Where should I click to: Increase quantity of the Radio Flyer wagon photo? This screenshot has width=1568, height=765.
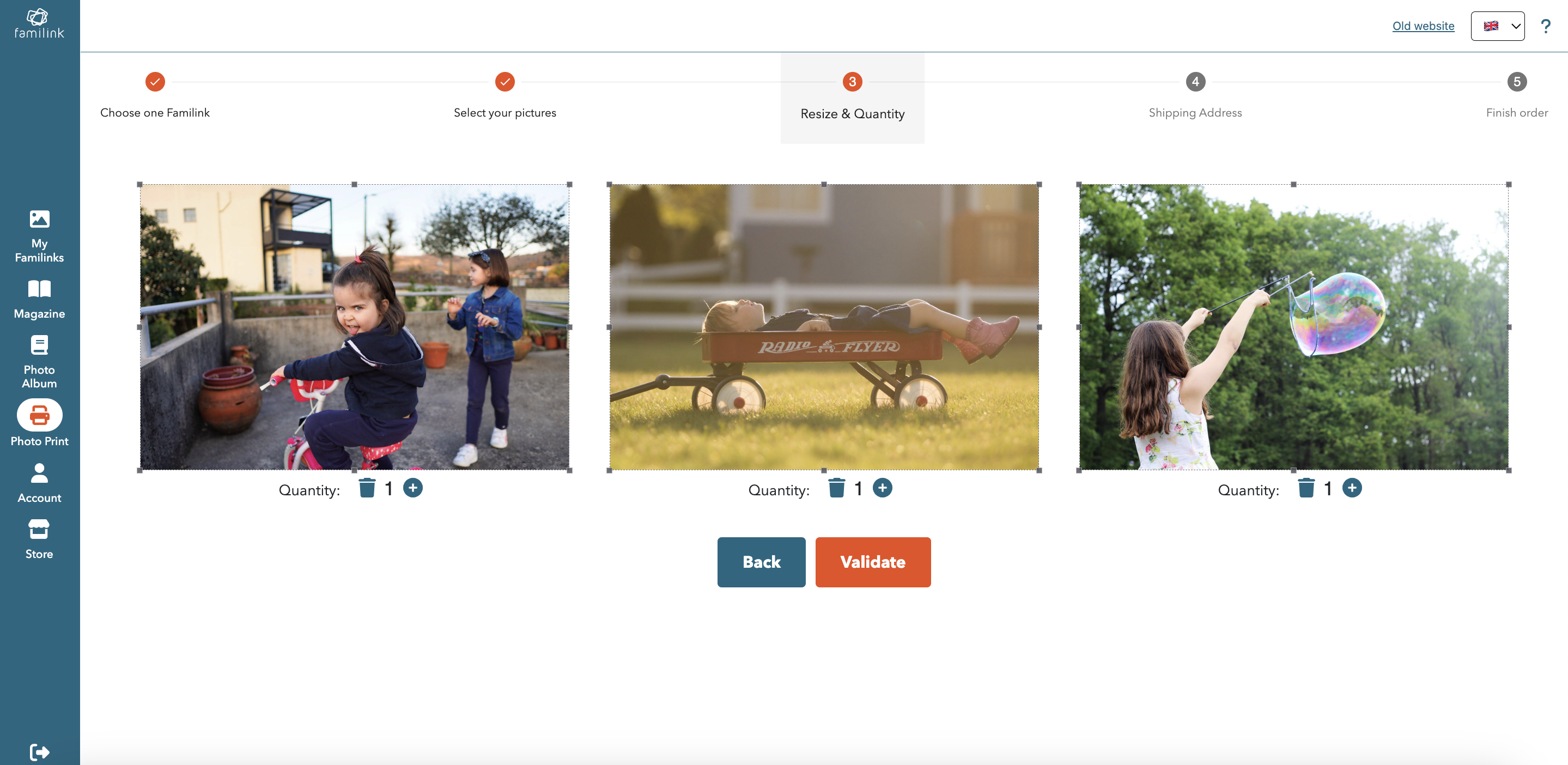tap(882, 488)
